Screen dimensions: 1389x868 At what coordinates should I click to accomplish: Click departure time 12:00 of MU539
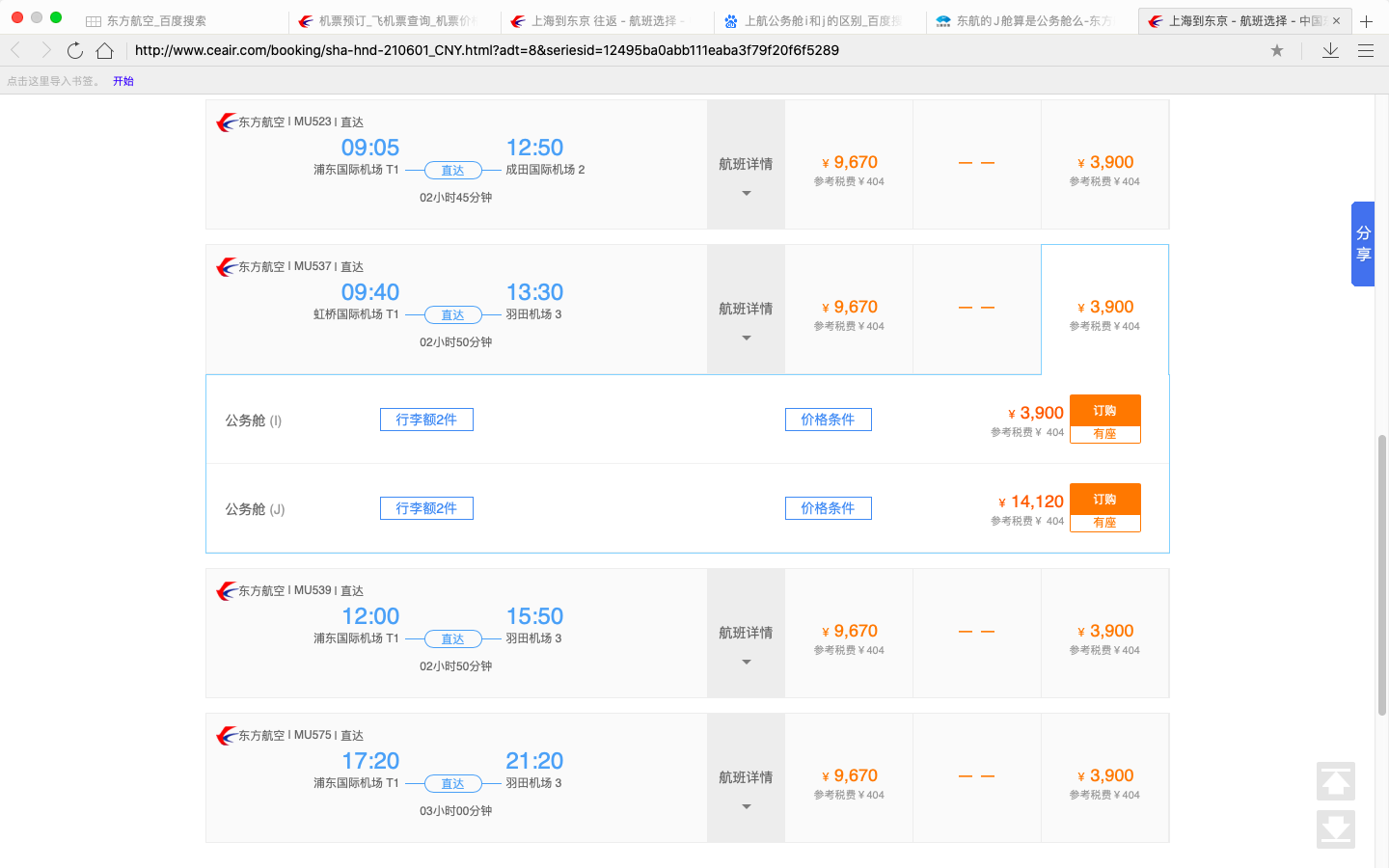click(x=370, y=616)
